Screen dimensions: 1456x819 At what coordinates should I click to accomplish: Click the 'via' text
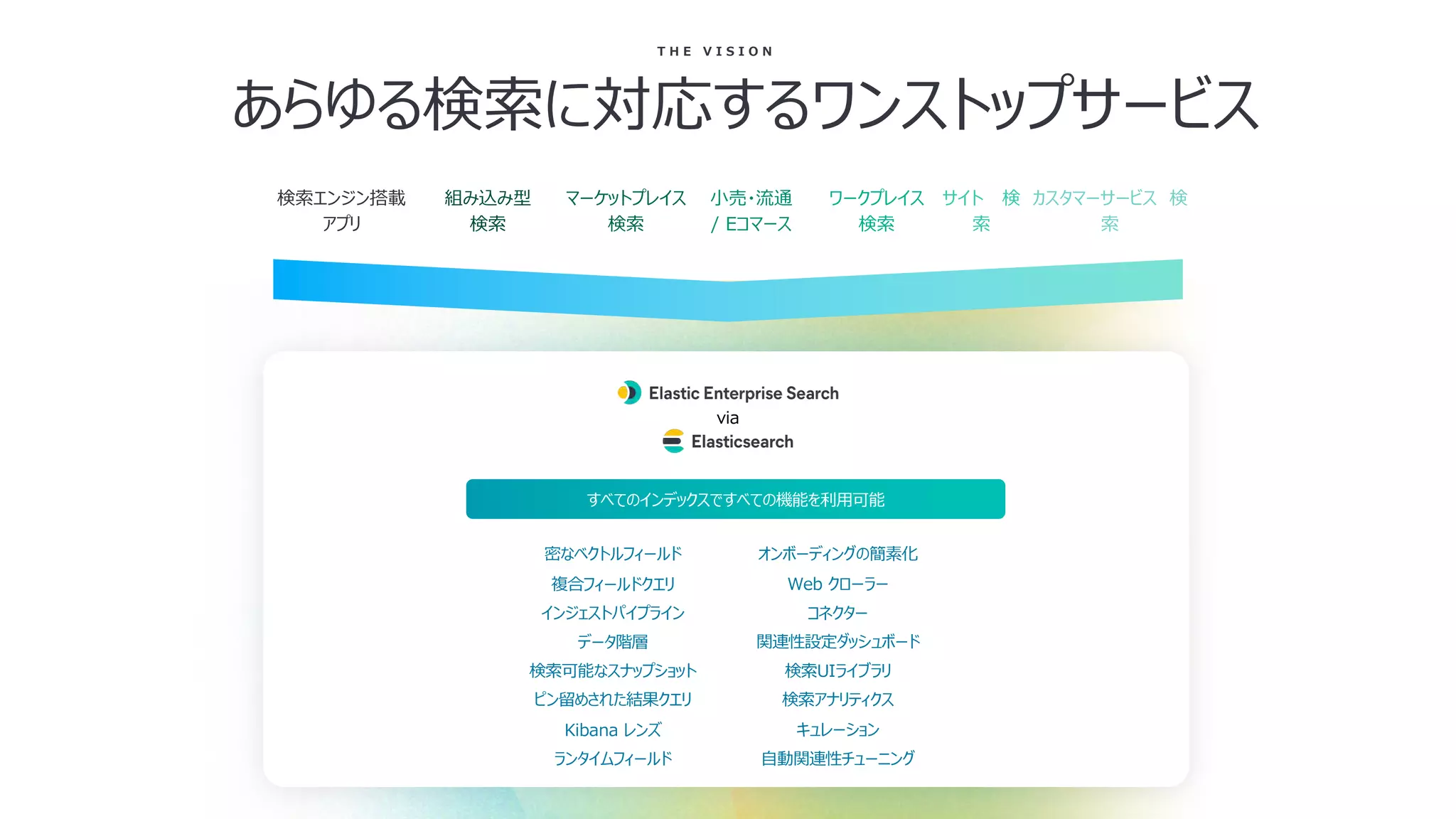pyautogui.click(x=727, y=418)
